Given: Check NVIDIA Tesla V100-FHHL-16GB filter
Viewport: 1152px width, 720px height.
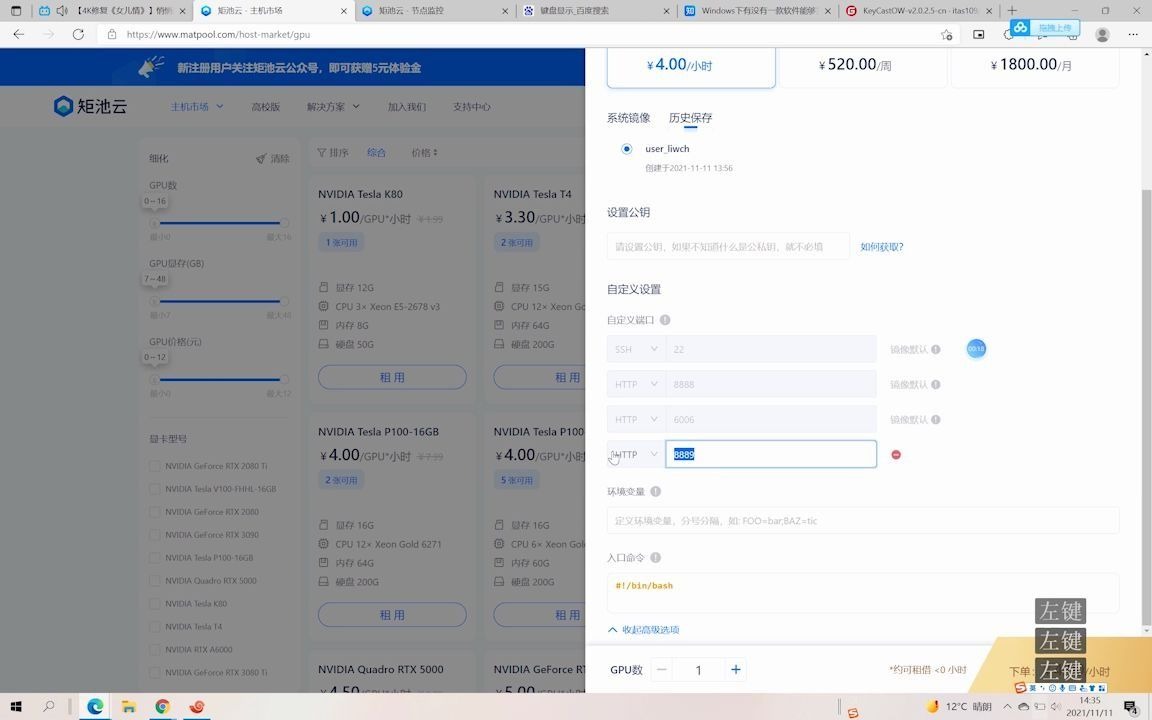Looking at the screenshot, I should click(154, 489).
